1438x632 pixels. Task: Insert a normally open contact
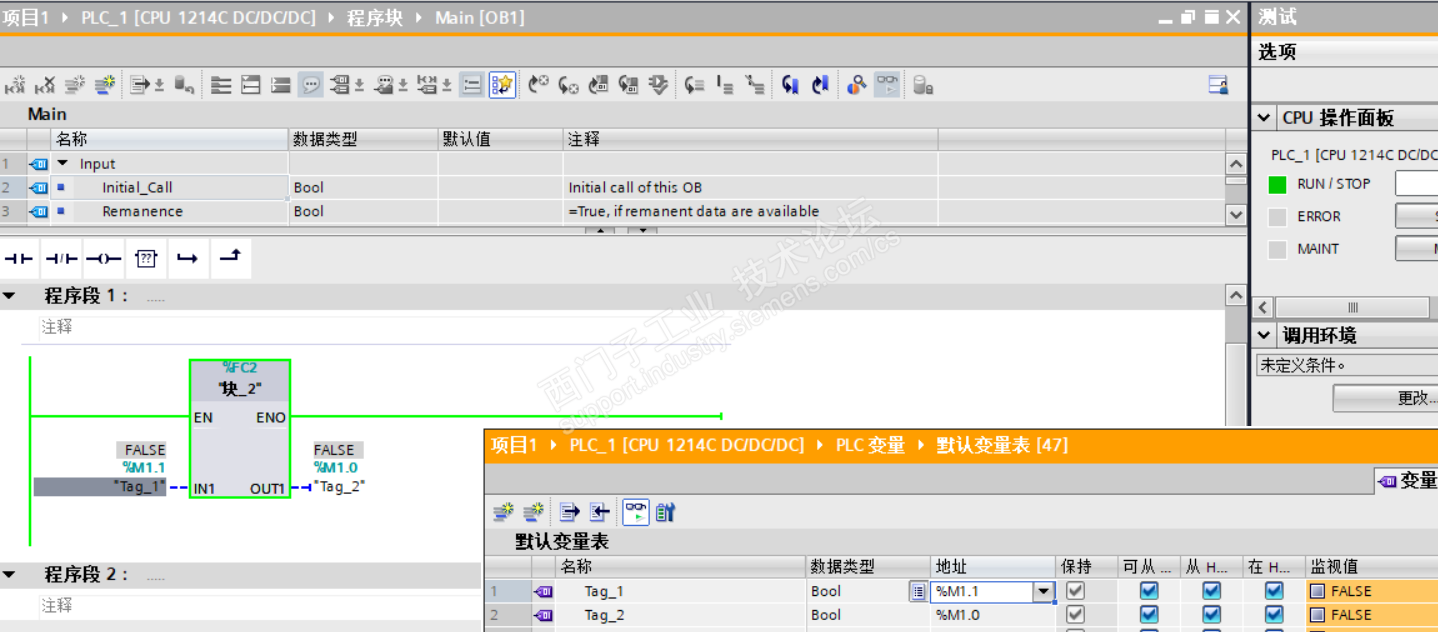coord(19,259)
